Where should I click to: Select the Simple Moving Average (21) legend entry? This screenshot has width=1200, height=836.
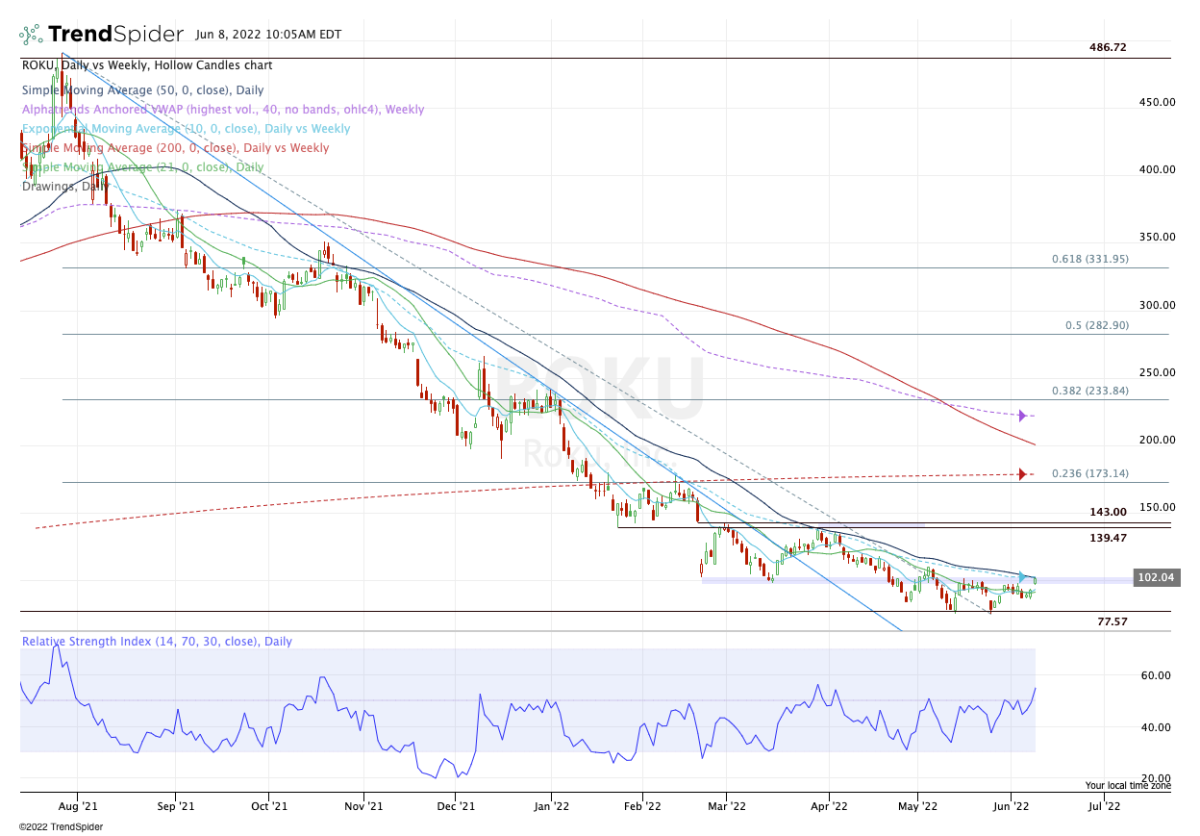(142, 167)
